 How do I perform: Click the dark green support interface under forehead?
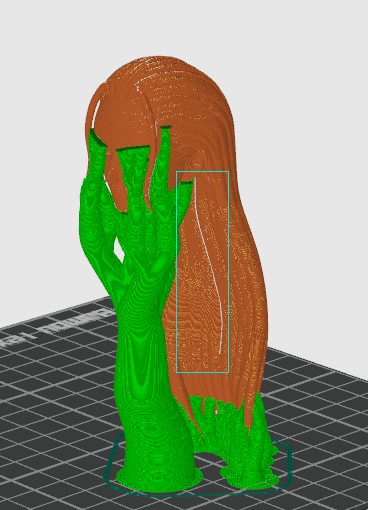coord(133,150)
